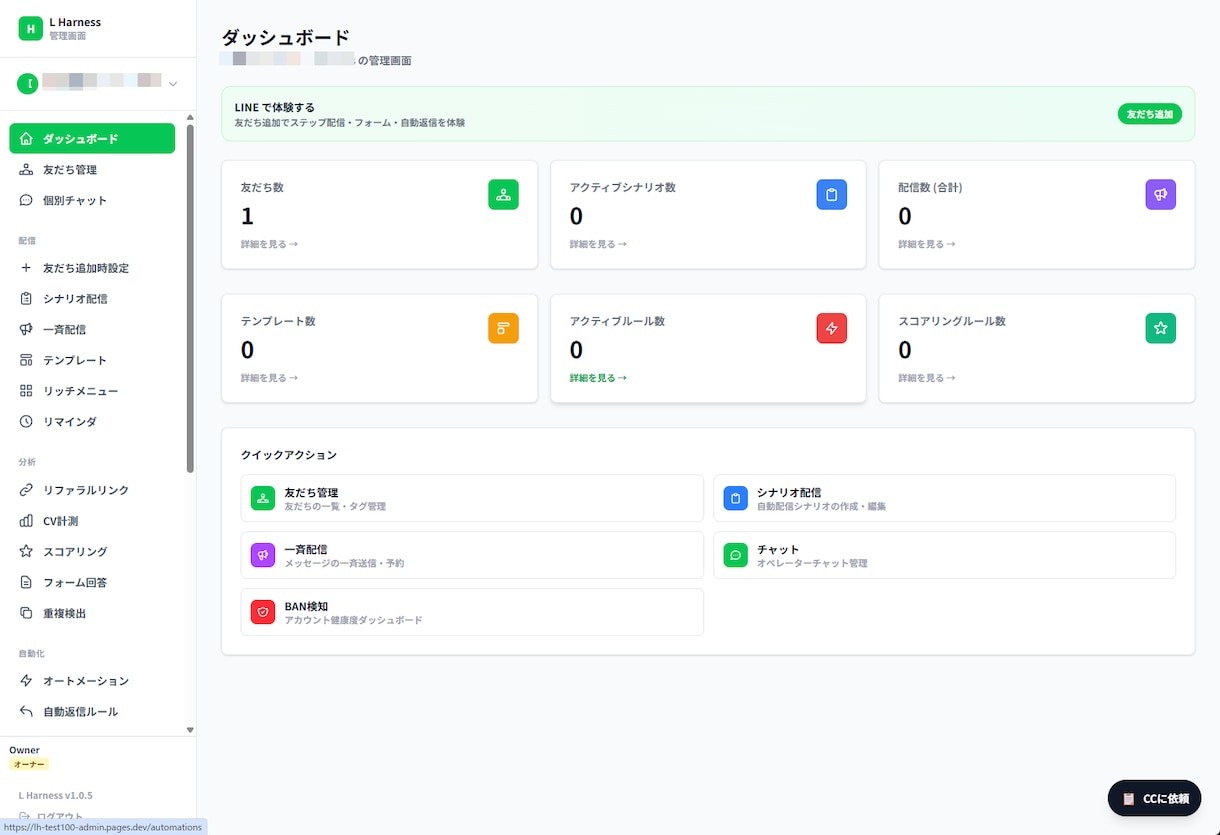Click the blue シナリオ配信 quick action icon
The width and height of the screenshot is (1220, 835).
coord(735,498)
